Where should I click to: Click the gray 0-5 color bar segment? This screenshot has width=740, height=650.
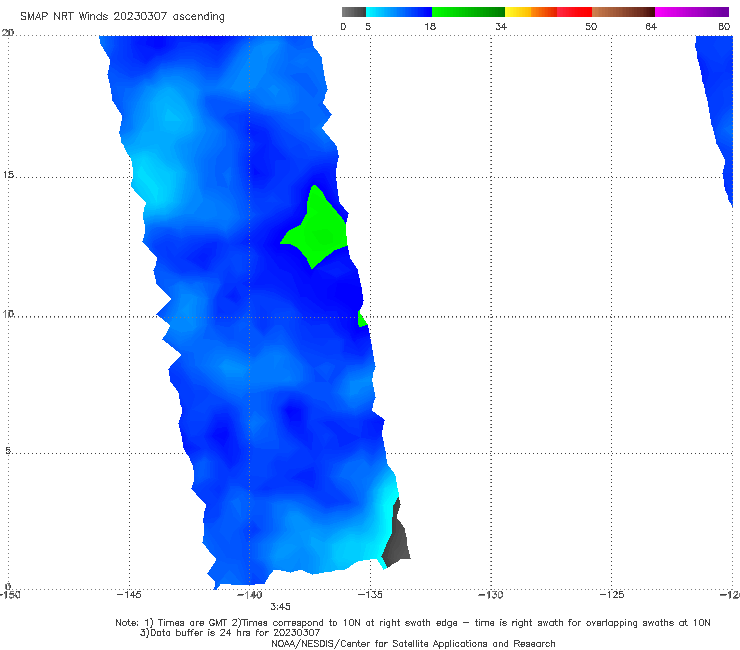(354, 12)
